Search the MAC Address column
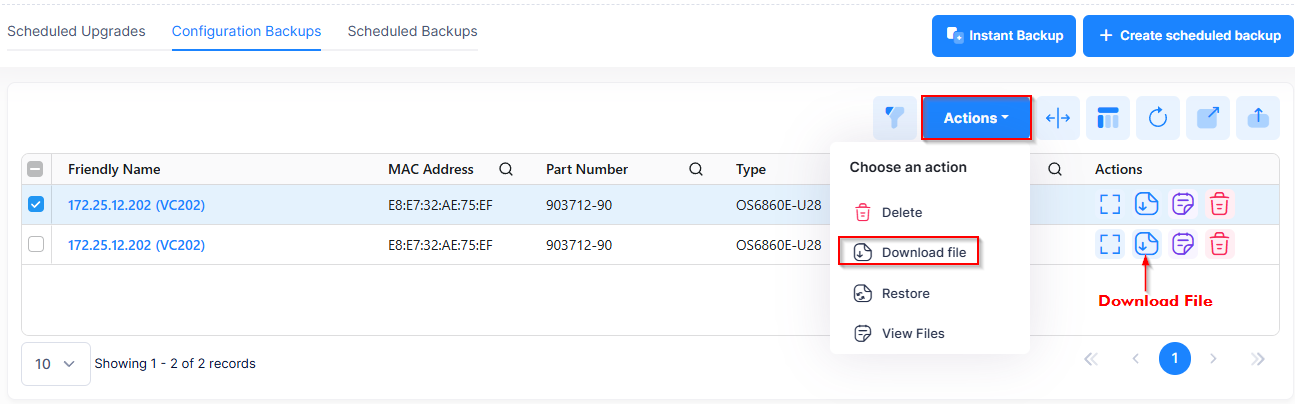 click(506, 169)
